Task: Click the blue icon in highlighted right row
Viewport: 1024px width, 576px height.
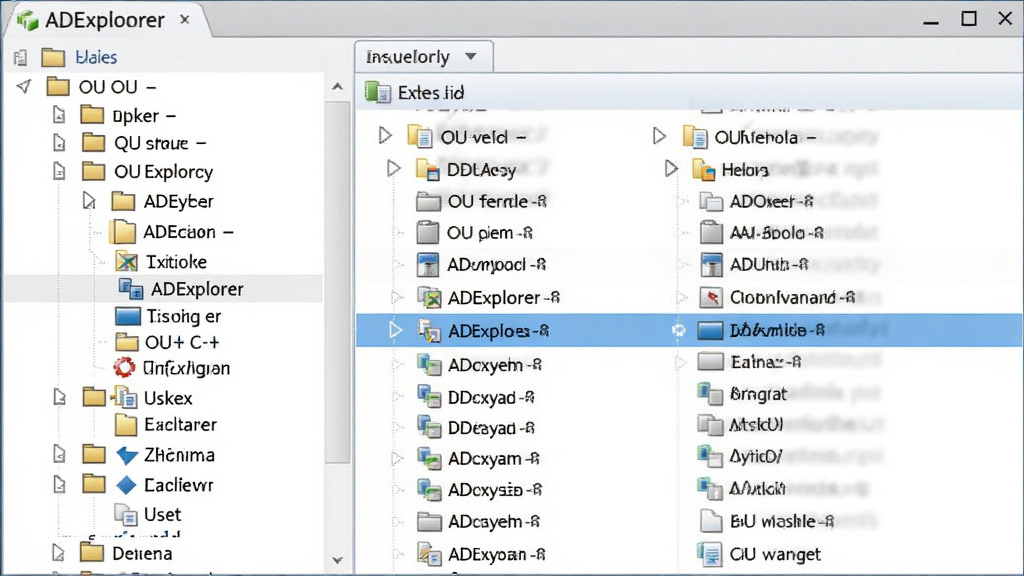Action: [711, 330]
